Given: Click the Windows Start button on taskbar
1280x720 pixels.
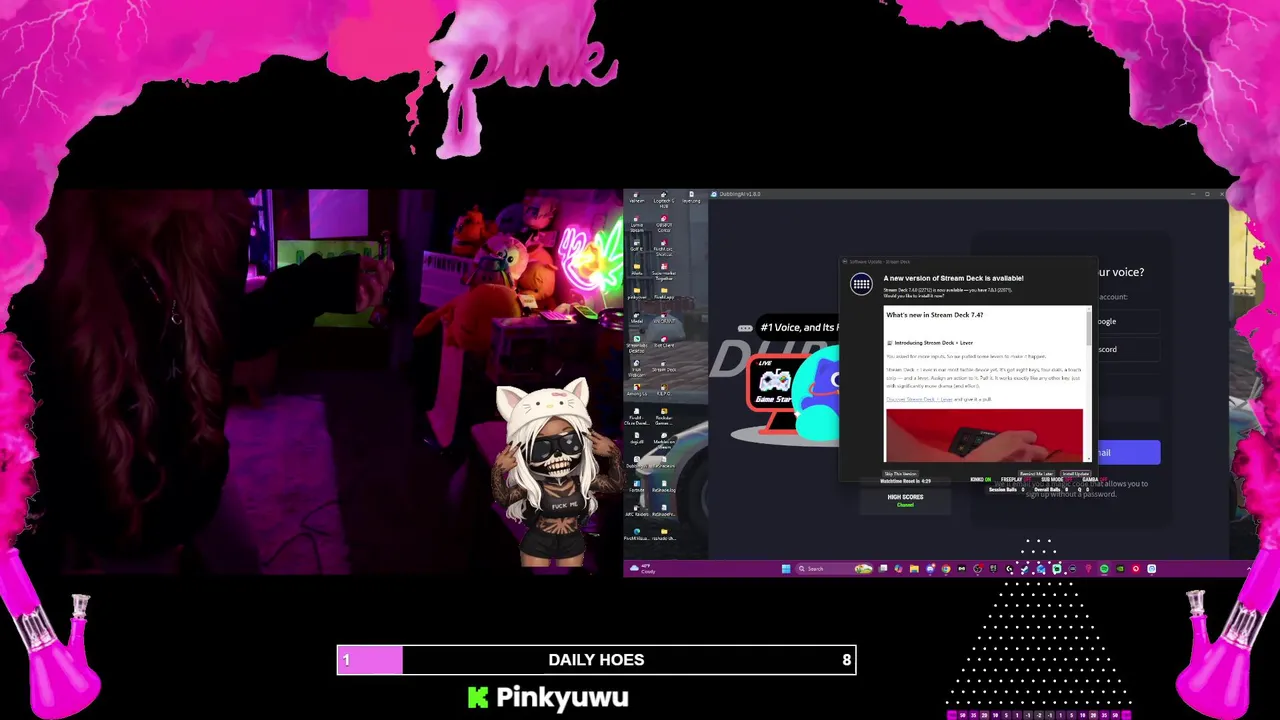Looking at the screenshot, I should tap(786, 569).
